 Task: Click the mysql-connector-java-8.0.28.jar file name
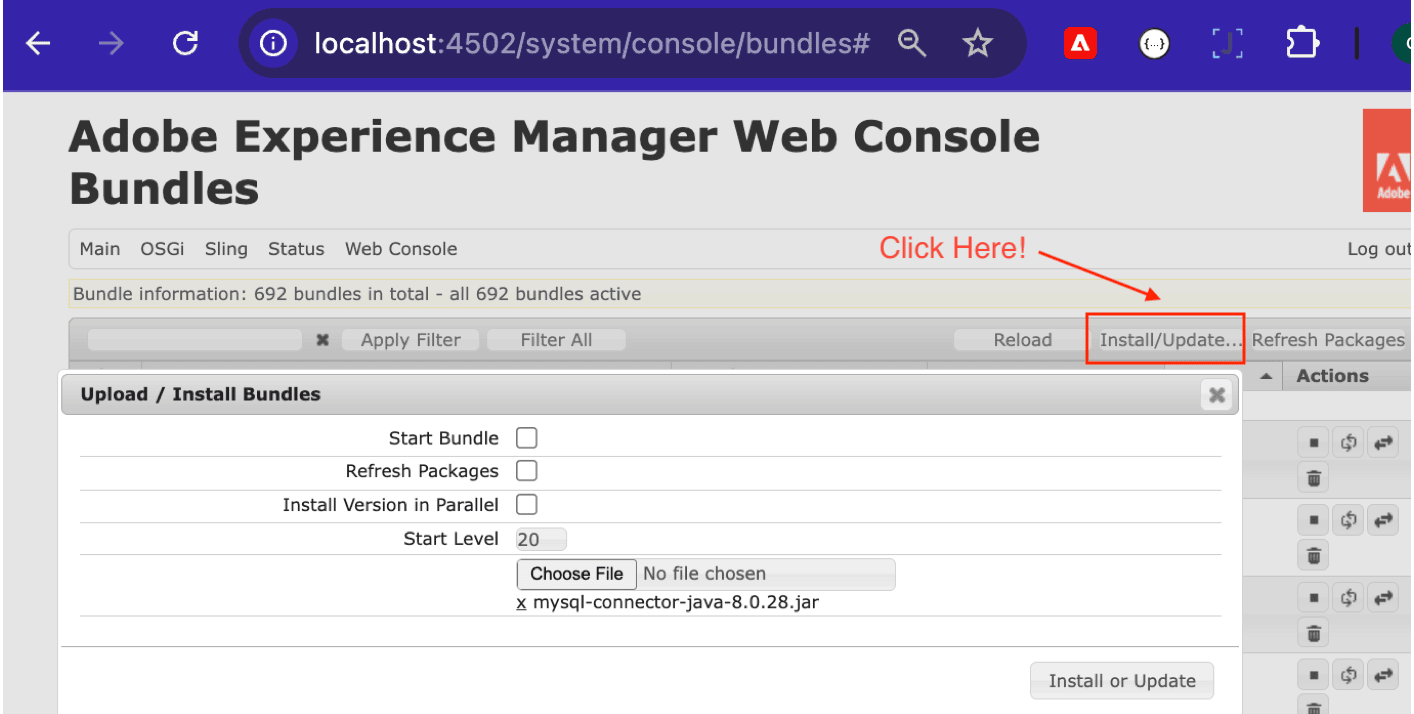676,603
